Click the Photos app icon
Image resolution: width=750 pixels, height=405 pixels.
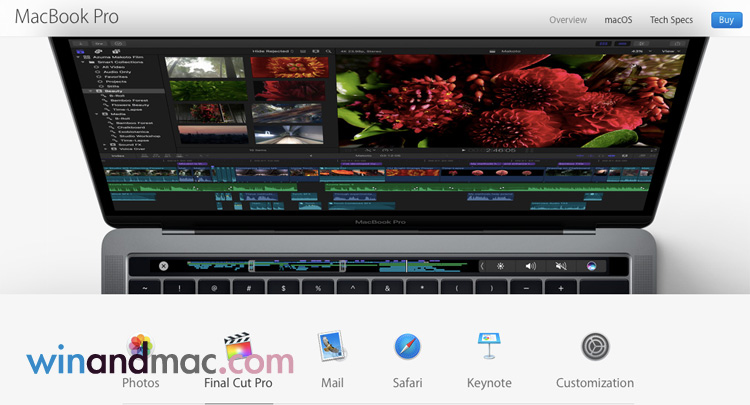(141, 349)
